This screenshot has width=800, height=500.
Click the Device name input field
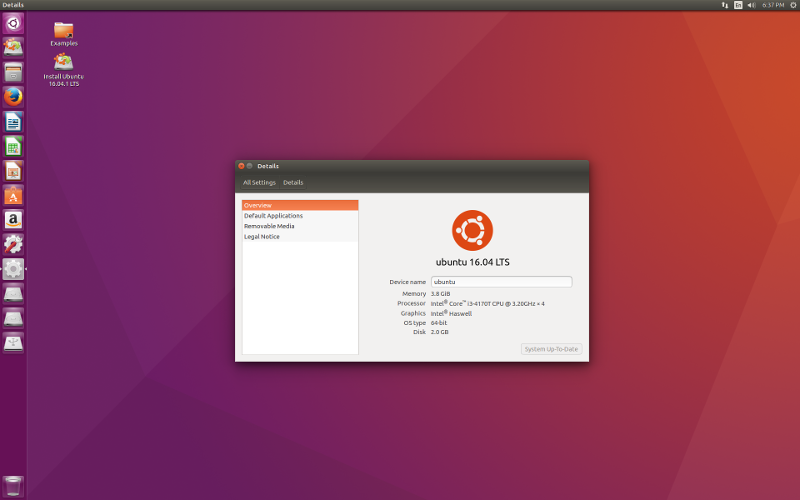pos(502,282)
